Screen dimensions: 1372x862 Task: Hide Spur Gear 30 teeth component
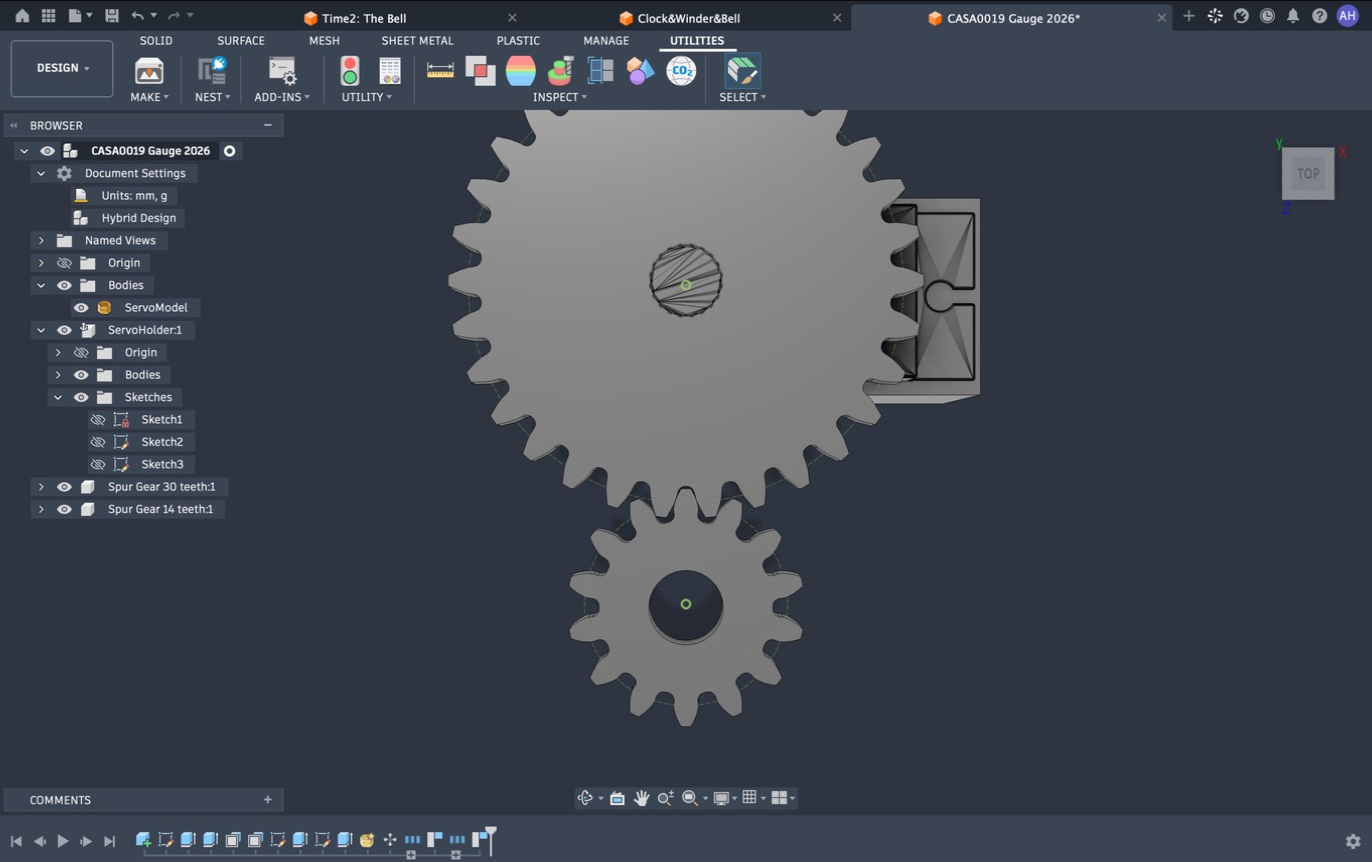coord(64,487)
